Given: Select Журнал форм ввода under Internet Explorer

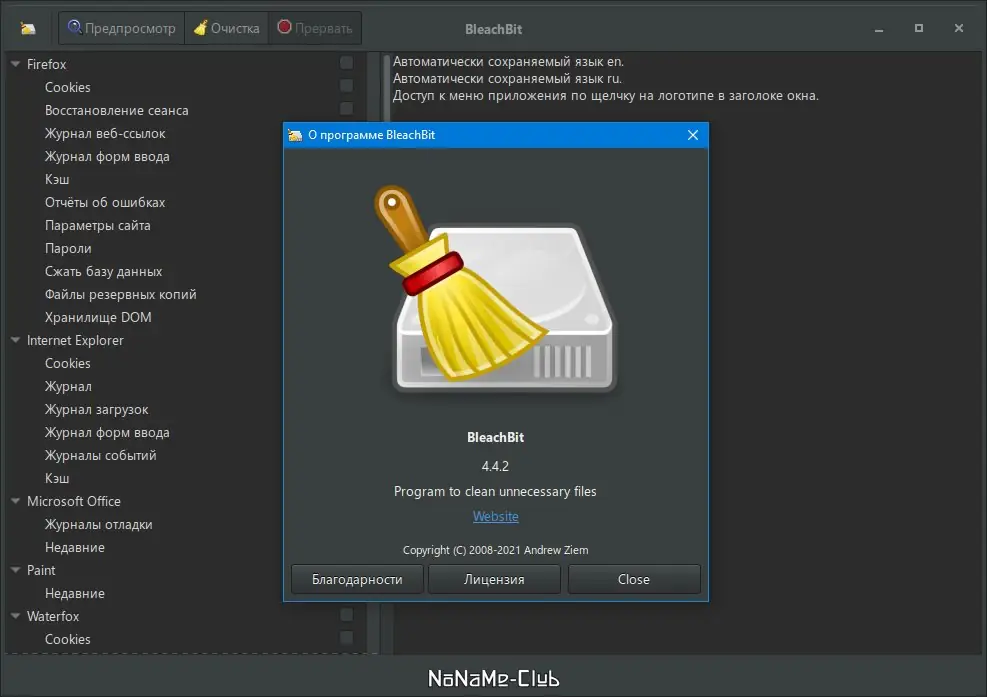Looking at the screenshot, I should pyautogui.click(x=107, y=433).
